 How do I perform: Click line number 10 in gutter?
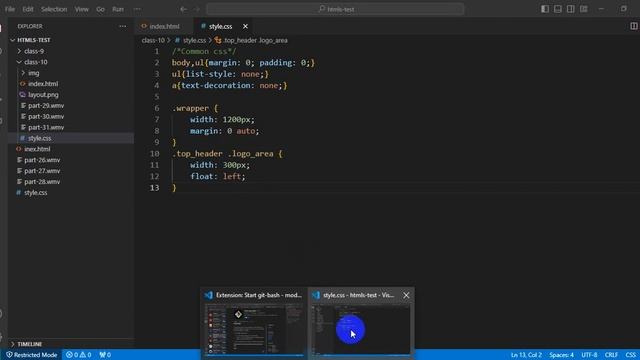pyautogui.click(x=154, y=153)
